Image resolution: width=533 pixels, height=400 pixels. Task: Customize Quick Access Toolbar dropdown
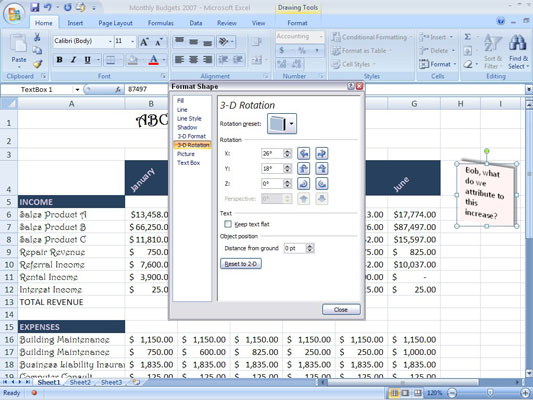[94, 7]
